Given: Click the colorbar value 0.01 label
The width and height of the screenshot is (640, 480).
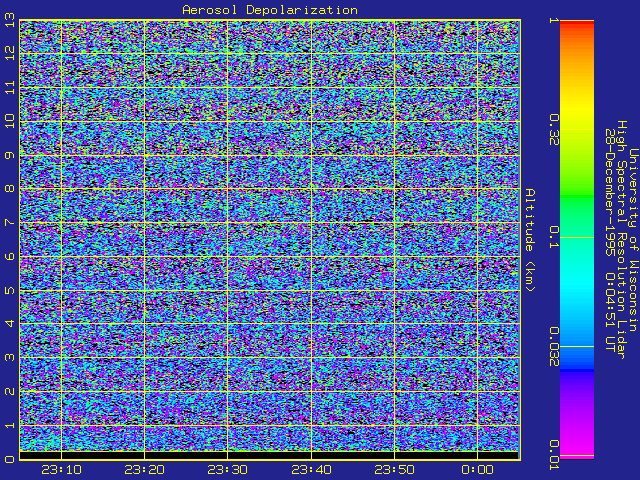Looking at the screenshot, I should 553,455.
